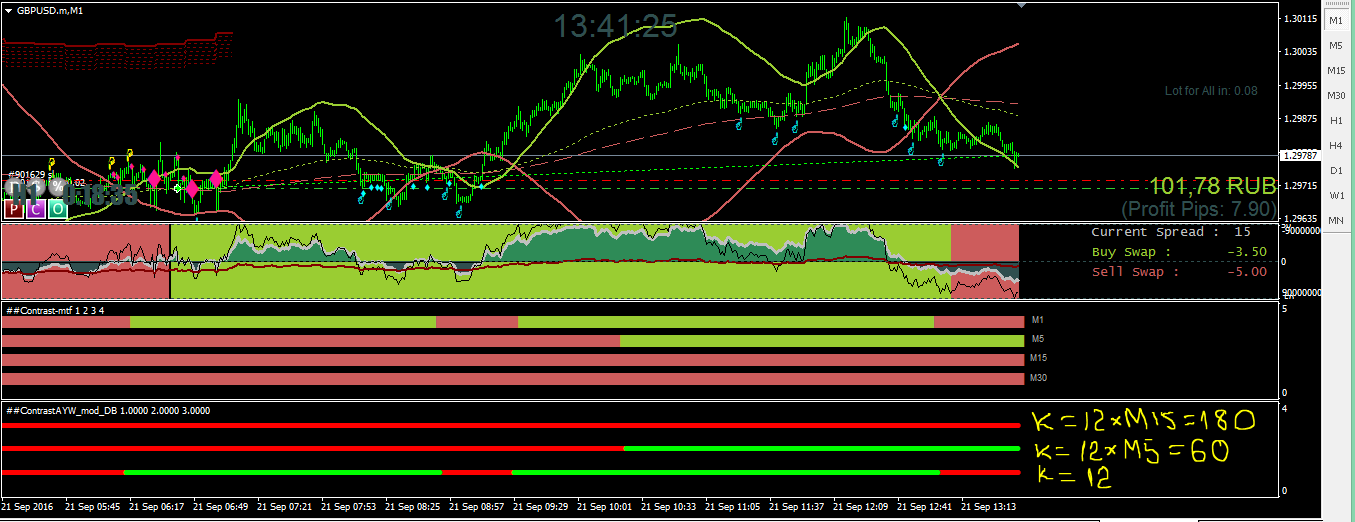Switch chart to M1 timeframe
Screen dimensions: 1355x522
[1336, 20]
